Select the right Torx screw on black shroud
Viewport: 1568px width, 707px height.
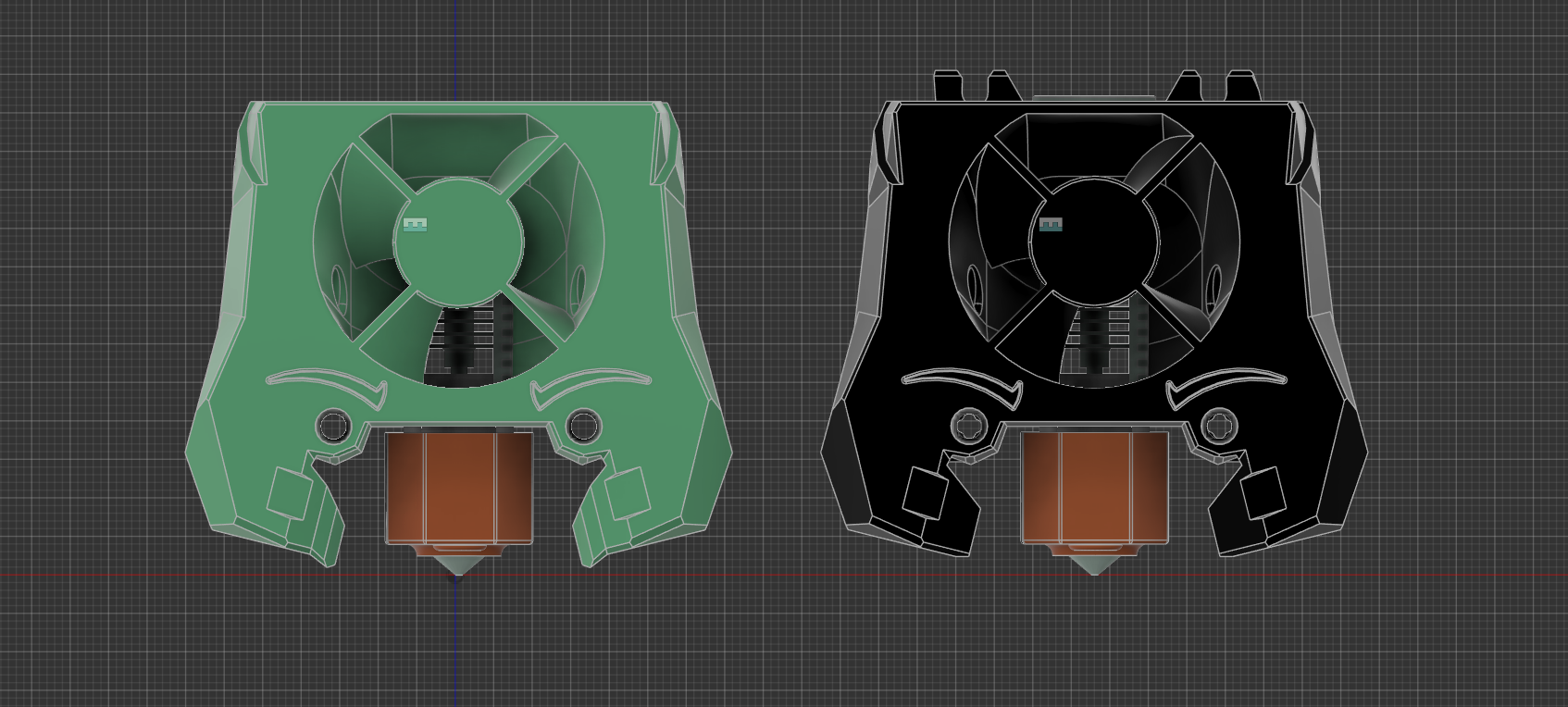coord(1220,427)
